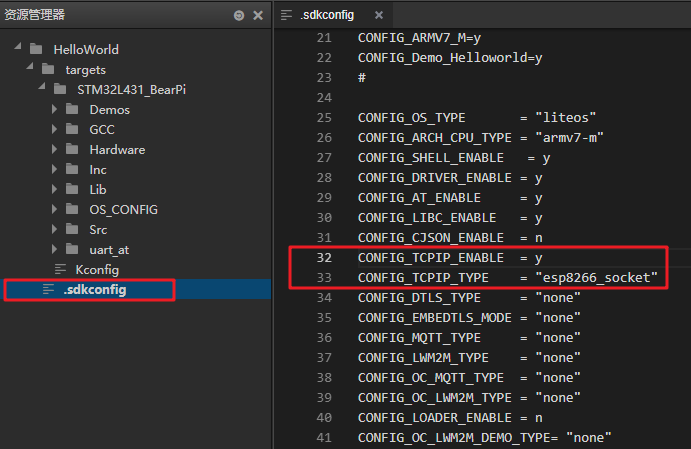The image size is (691, 449).
Task: Expand the GCC folder
Action: click(54, 129)
